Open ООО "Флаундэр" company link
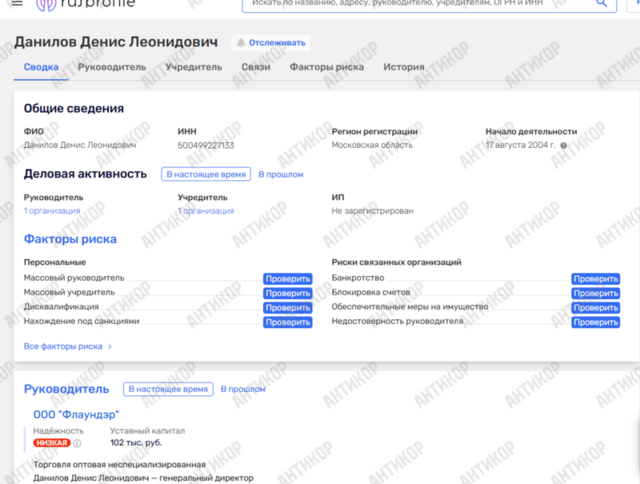The height and width of the screenshot is (484, 640). point(76,415)
